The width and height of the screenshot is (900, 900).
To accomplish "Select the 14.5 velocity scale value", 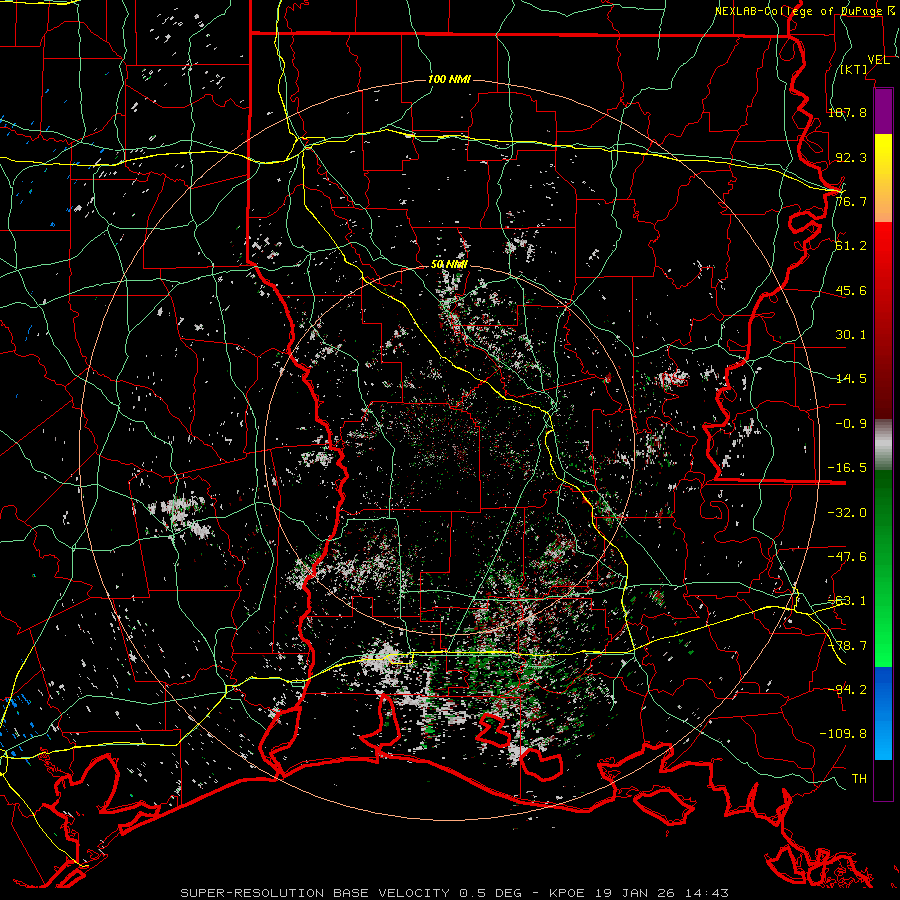I will [x=851, y=378].
